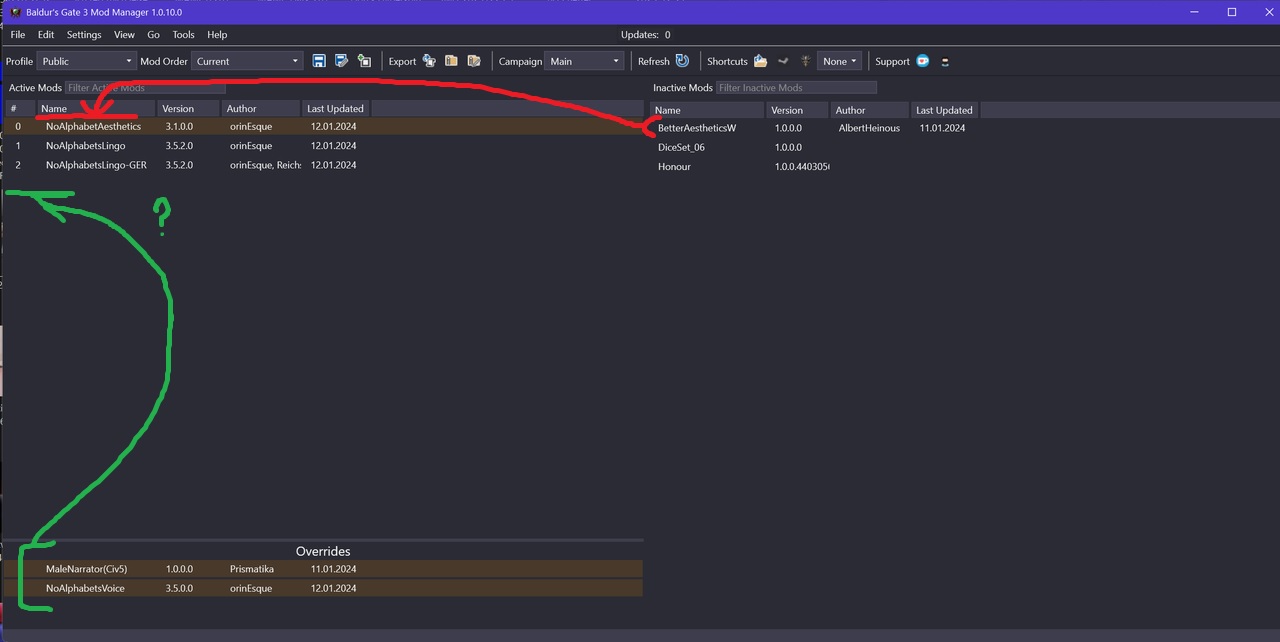
Task: Sort active mods by Version header
Action: tap(188, 108)
